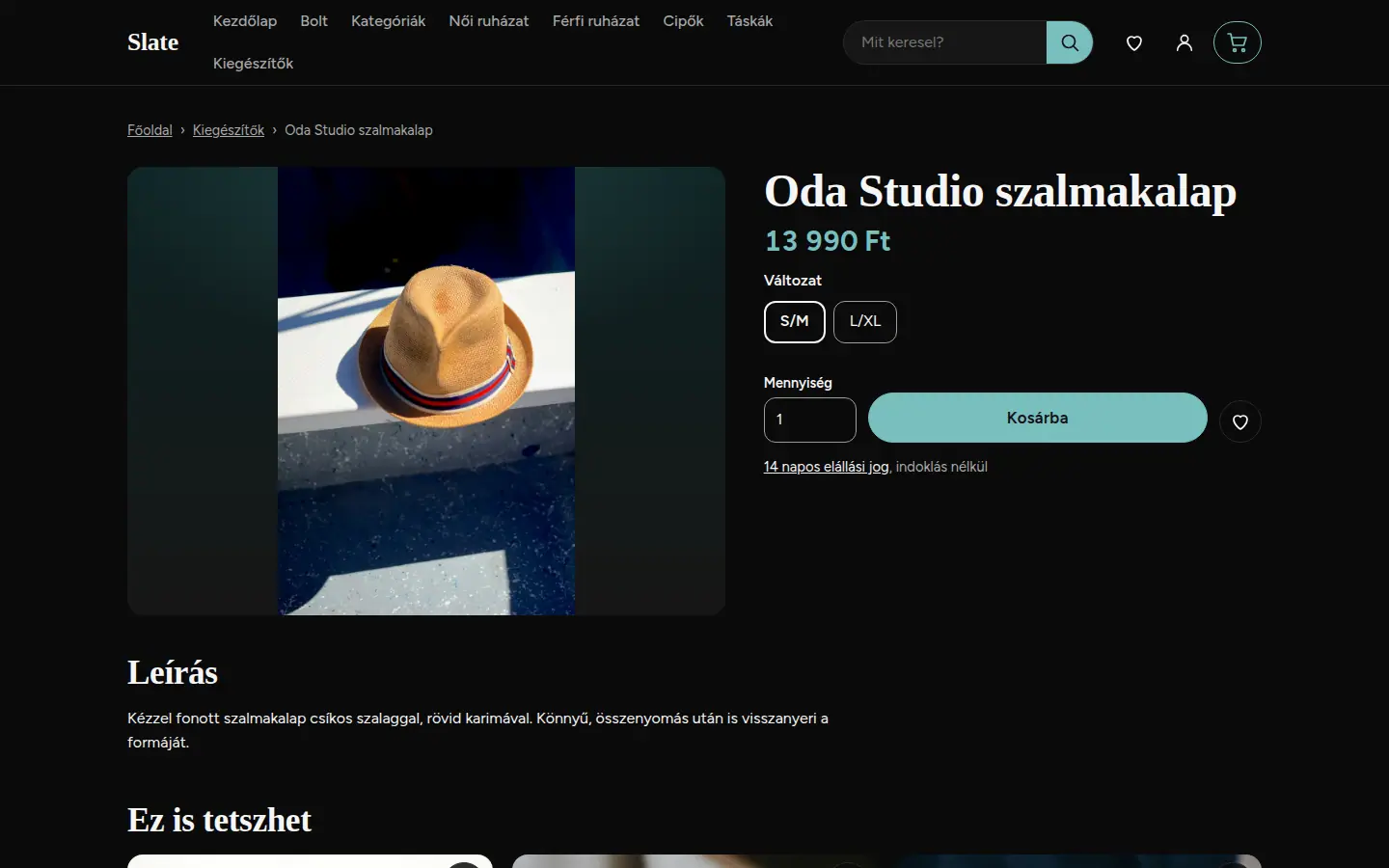Focus the Mit keresel? search field
The image size is (1389, 868).
pos(945,42)
